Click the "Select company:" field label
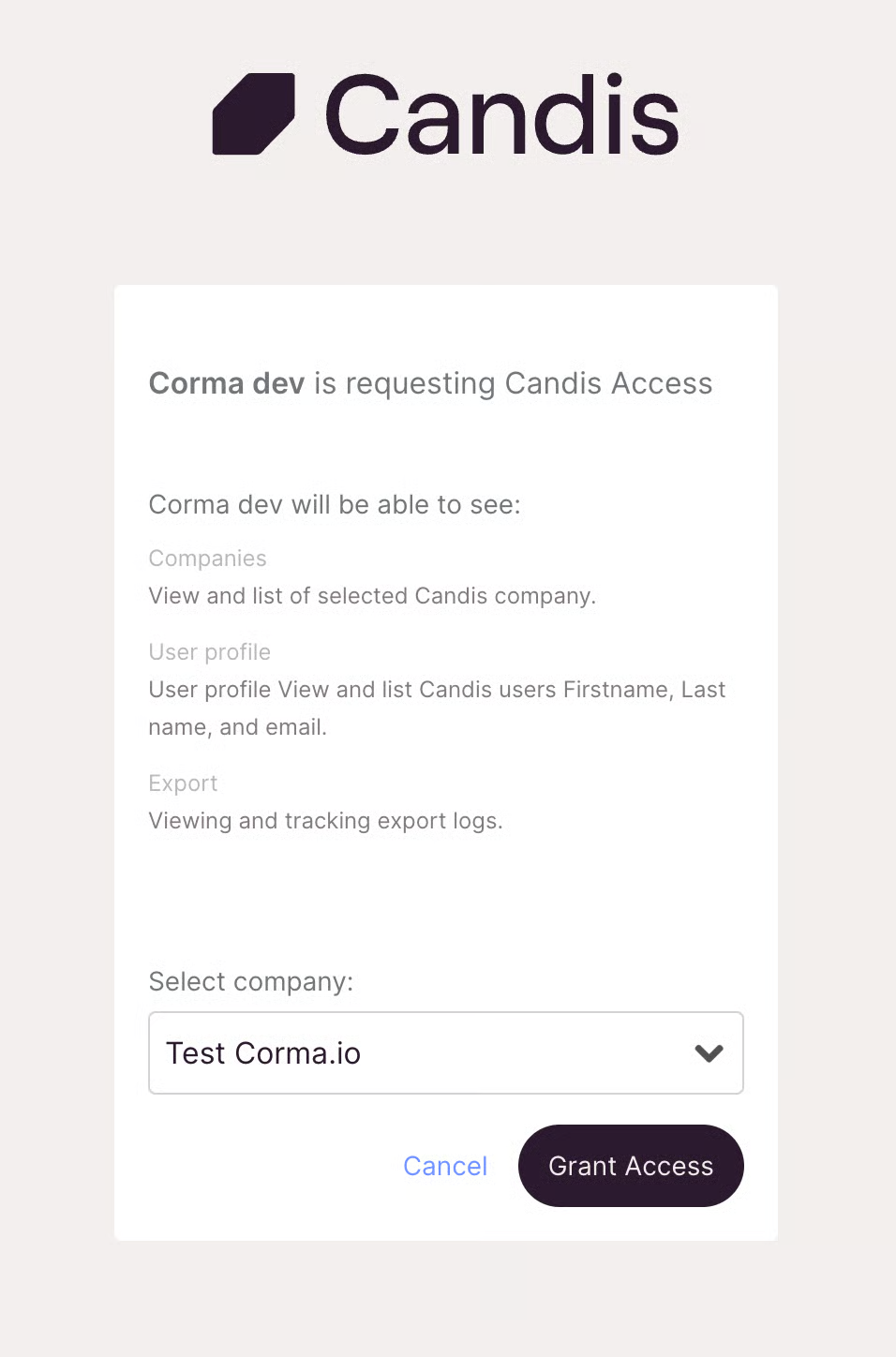The width and height of the screenshot is (896, 1357). tap(250, 981)
